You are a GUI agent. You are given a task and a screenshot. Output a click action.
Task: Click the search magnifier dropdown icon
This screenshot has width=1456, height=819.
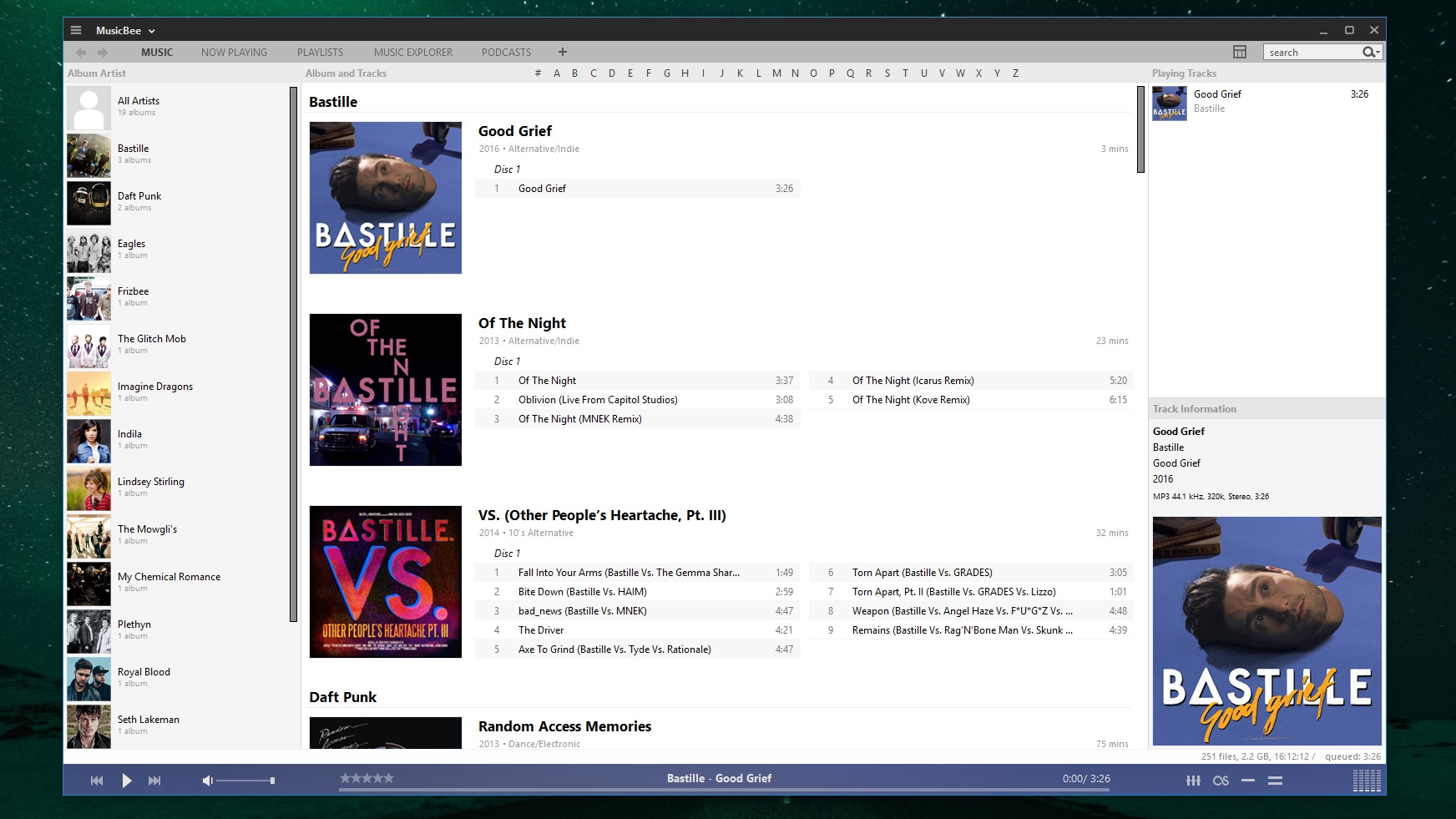tap(1371, 52)
